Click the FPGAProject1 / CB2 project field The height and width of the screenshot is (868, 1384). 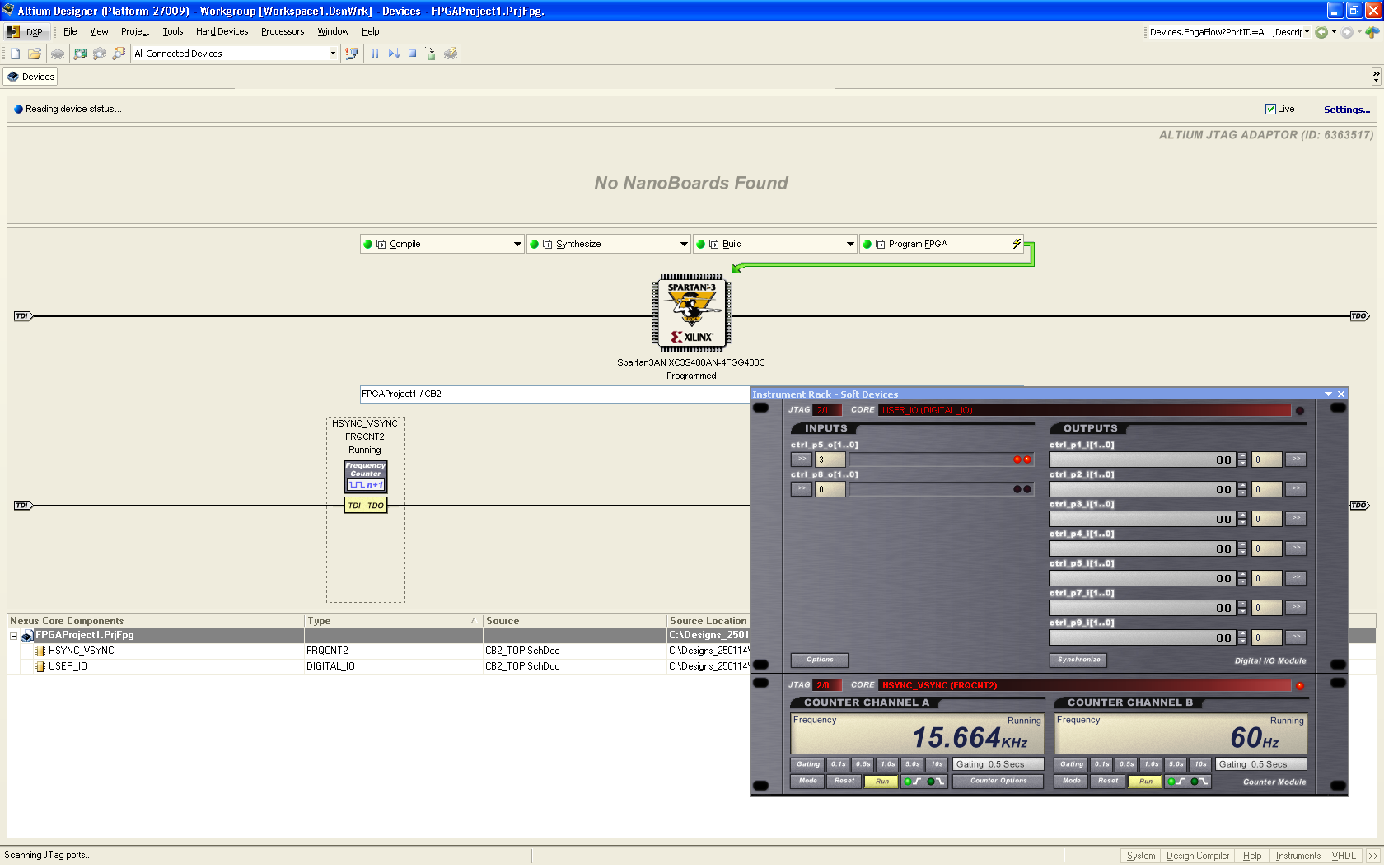pos(554,394)
